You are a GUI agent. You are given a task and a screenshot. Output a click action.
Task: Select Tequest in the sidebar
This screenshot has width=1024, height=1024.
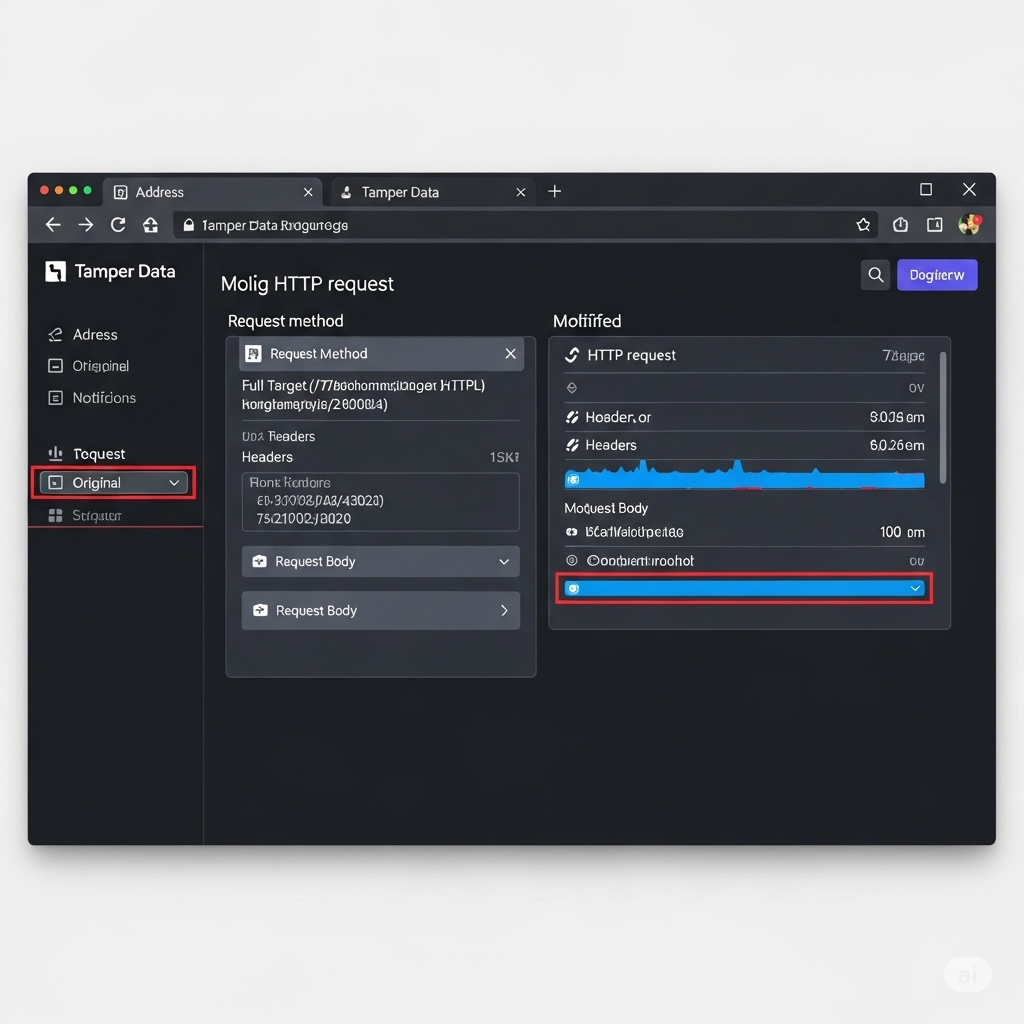pyautogui.click(x=99, y=454)
